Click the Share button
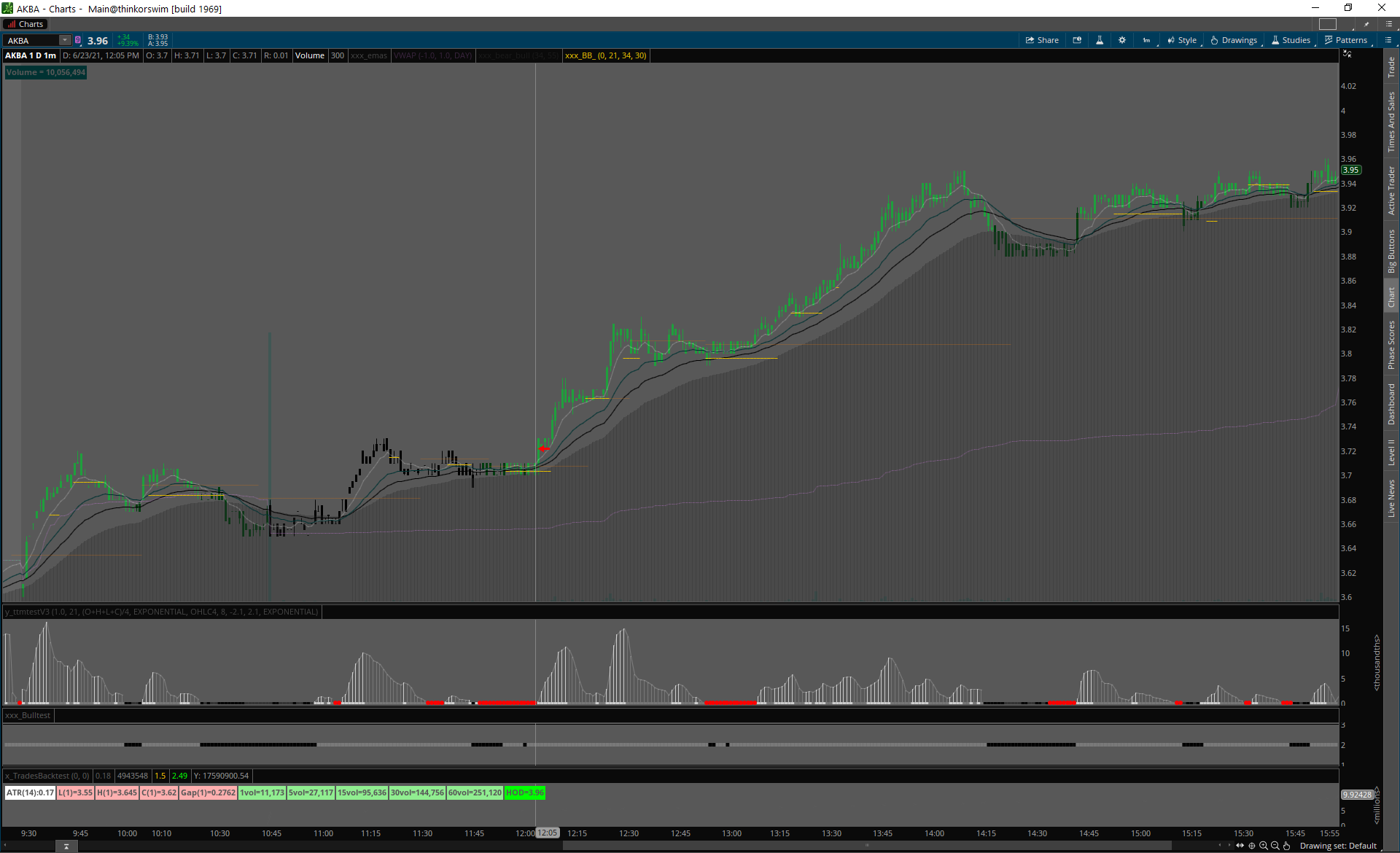 1042,40
